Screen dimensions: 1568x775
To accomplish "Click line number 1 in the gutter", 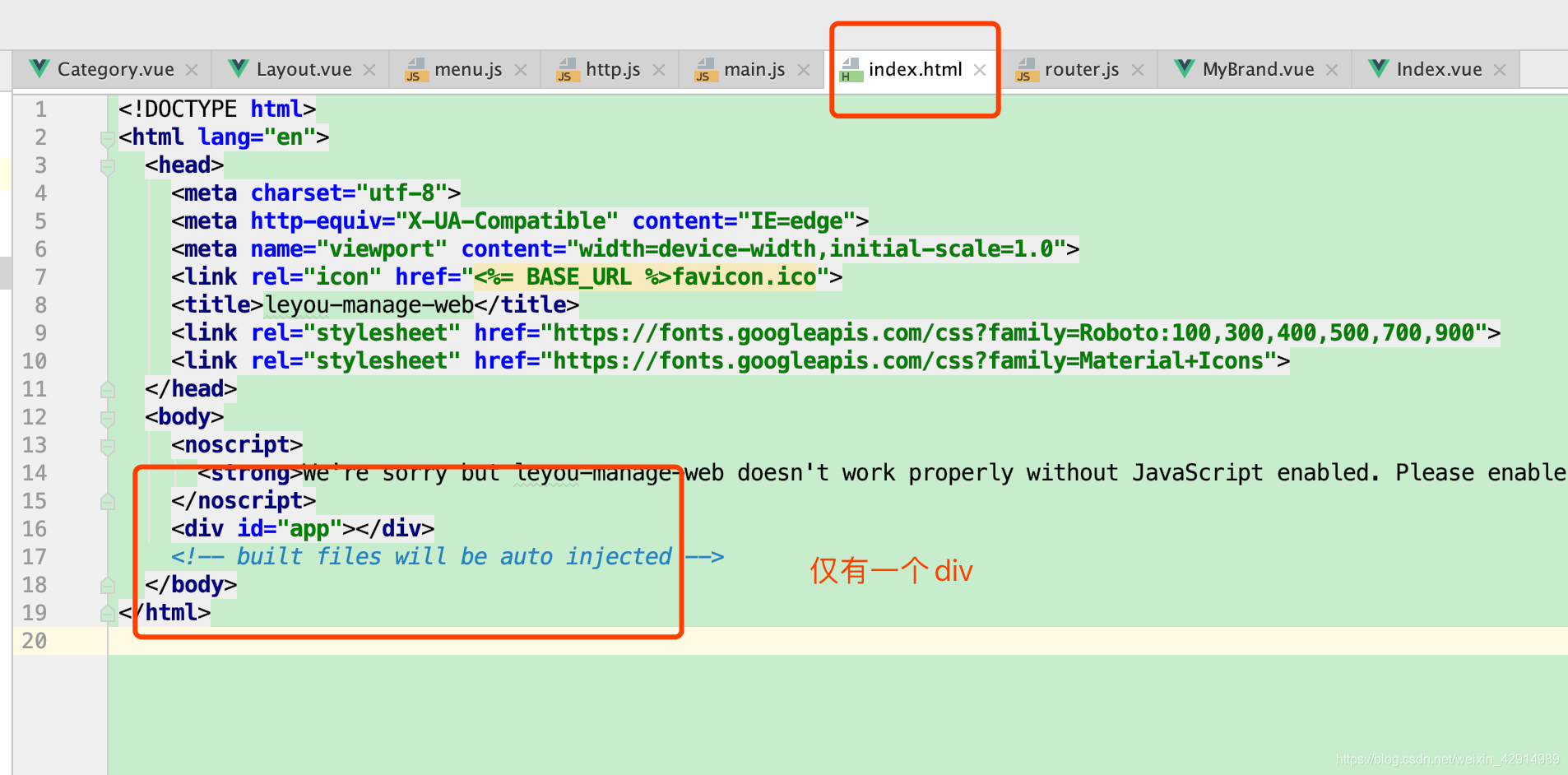I will point(40,109).
